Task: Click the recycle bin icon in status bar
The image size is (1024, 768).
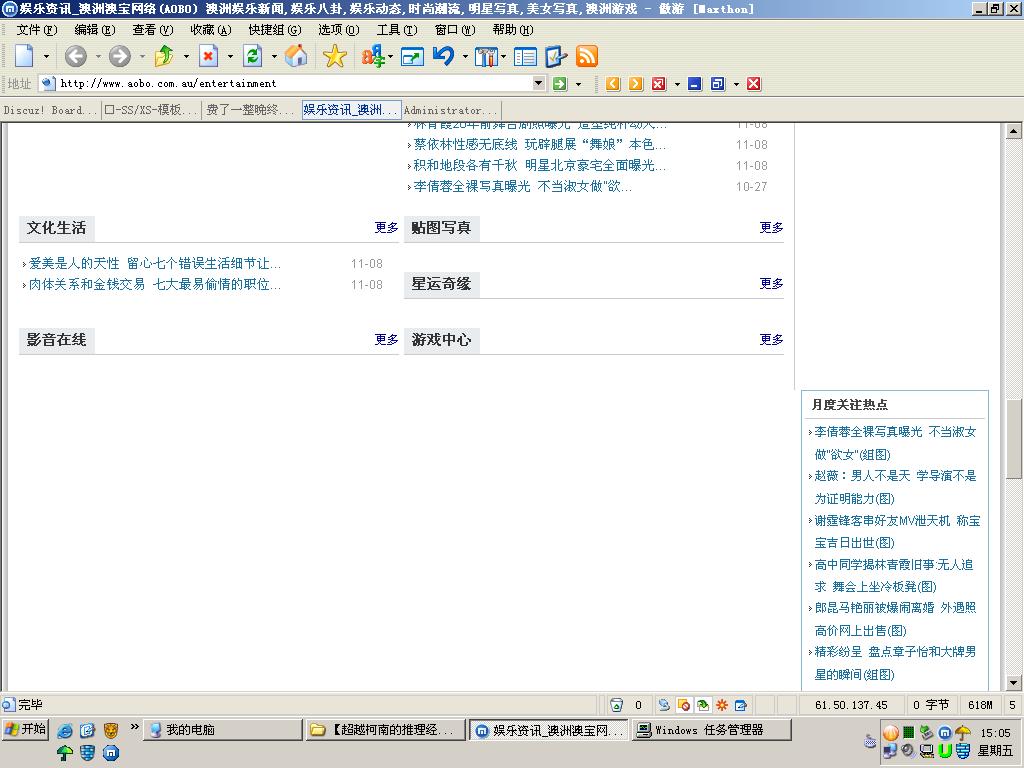Action: 616,705
